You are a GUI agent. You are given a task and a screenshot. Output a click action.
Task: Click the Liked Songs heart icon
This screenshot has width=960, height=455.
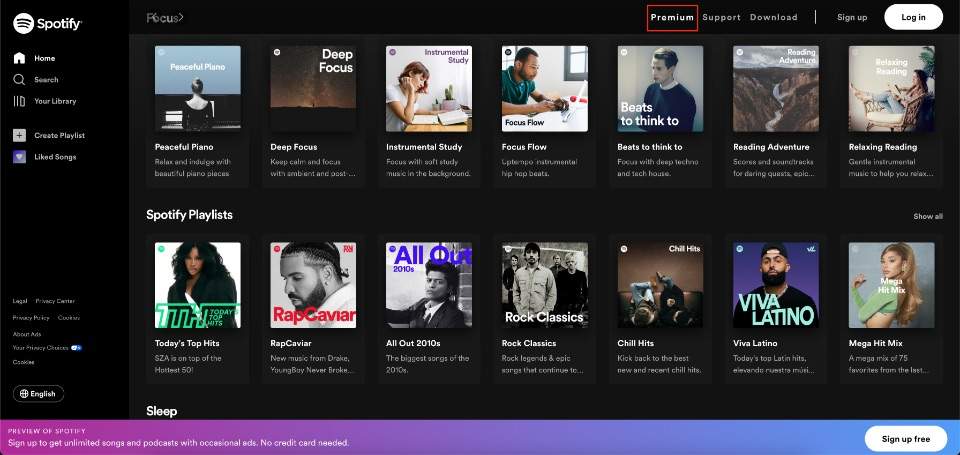pos(20,157)
